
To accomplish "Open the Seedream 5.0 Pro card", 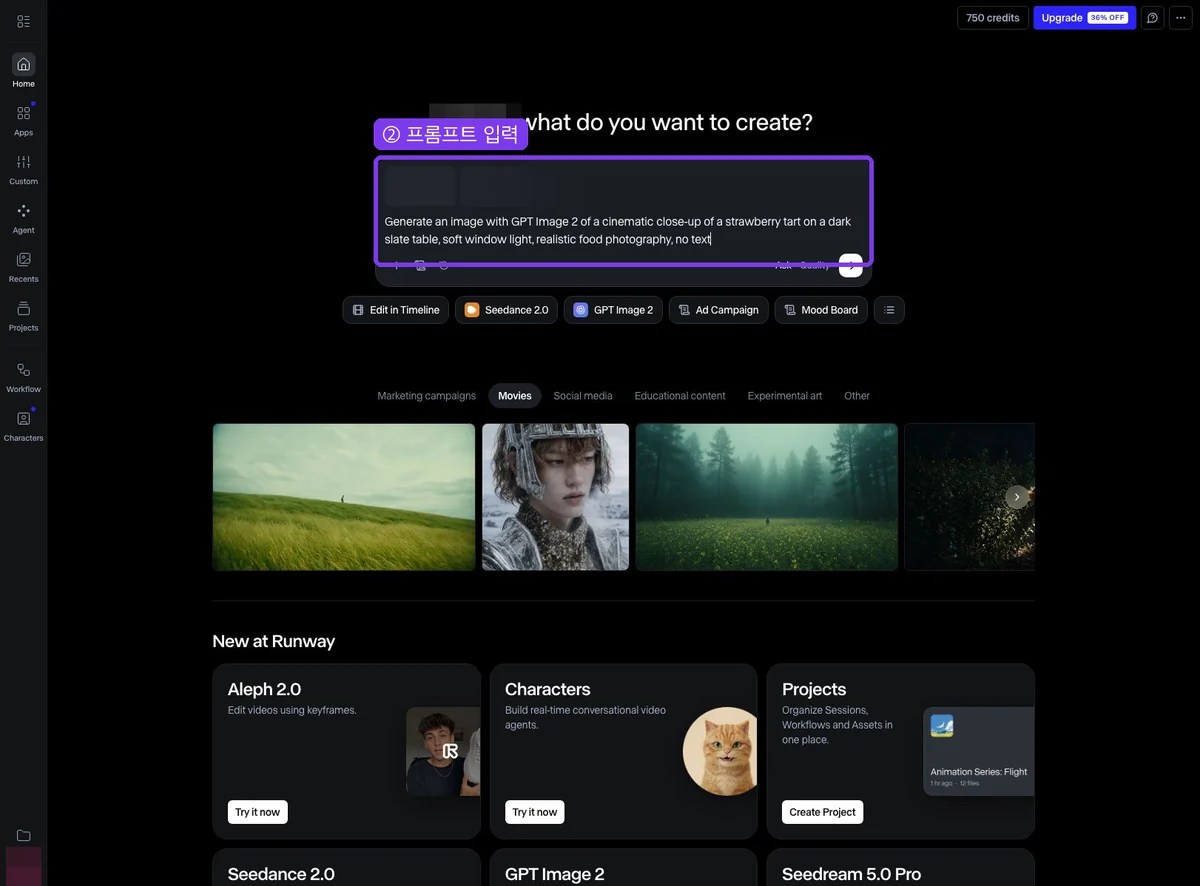I will (901, 867).
